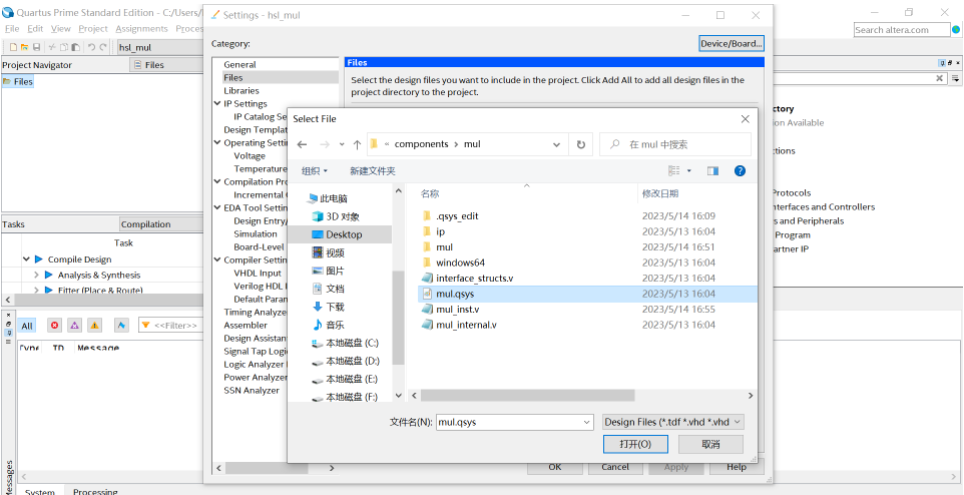Select the mul_internal.v file
The image size is (964, 495).
(x=459, y=325)
